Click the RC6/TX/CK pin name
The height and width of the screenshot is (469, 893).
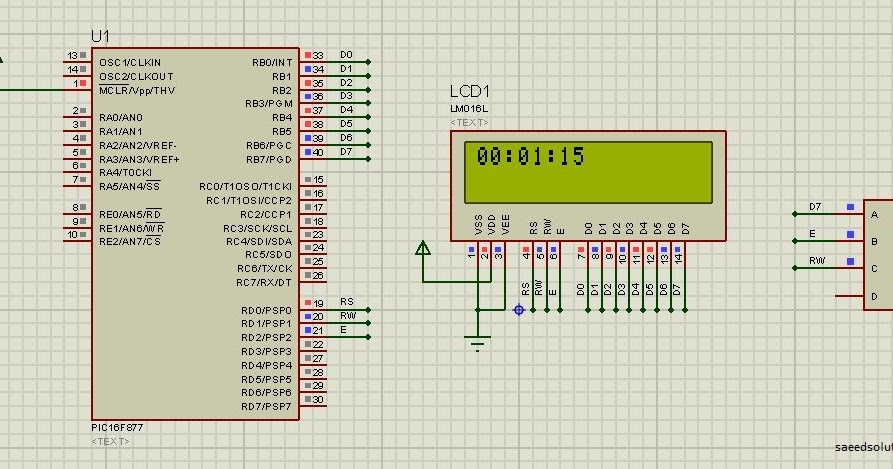(264, 269)
